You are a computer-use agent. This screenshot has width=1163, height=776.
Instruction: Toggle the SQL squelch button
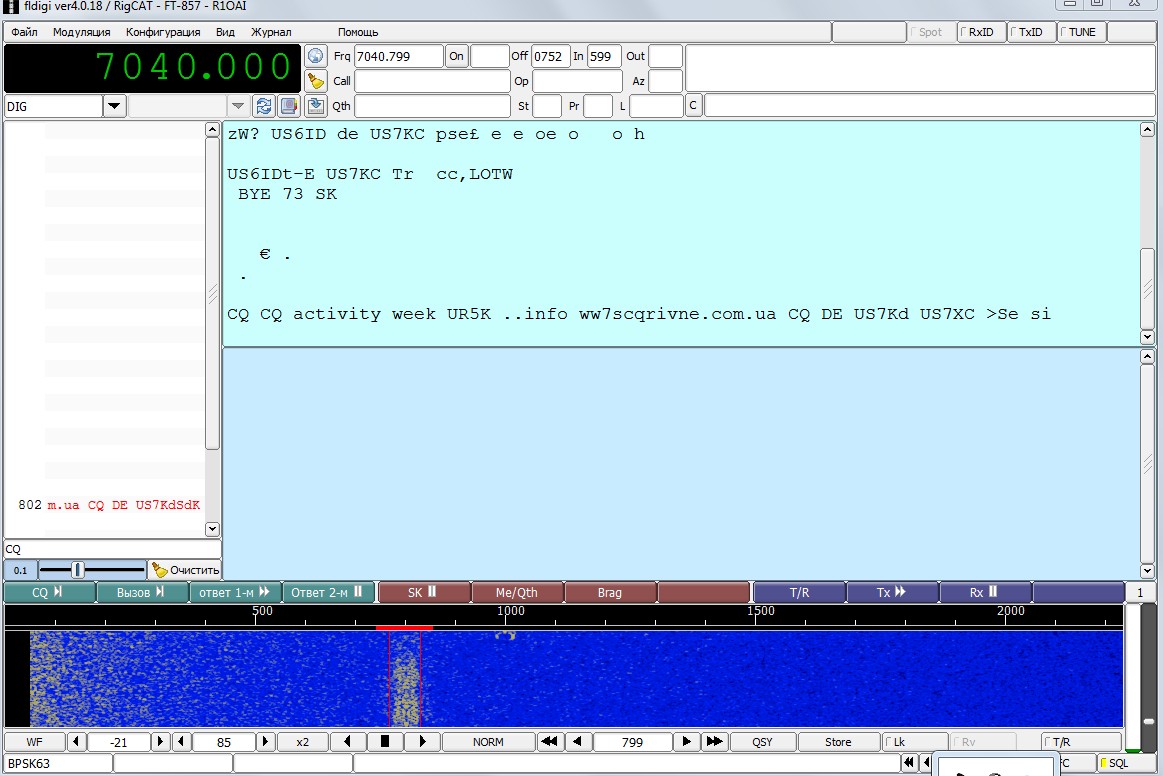1115,763
